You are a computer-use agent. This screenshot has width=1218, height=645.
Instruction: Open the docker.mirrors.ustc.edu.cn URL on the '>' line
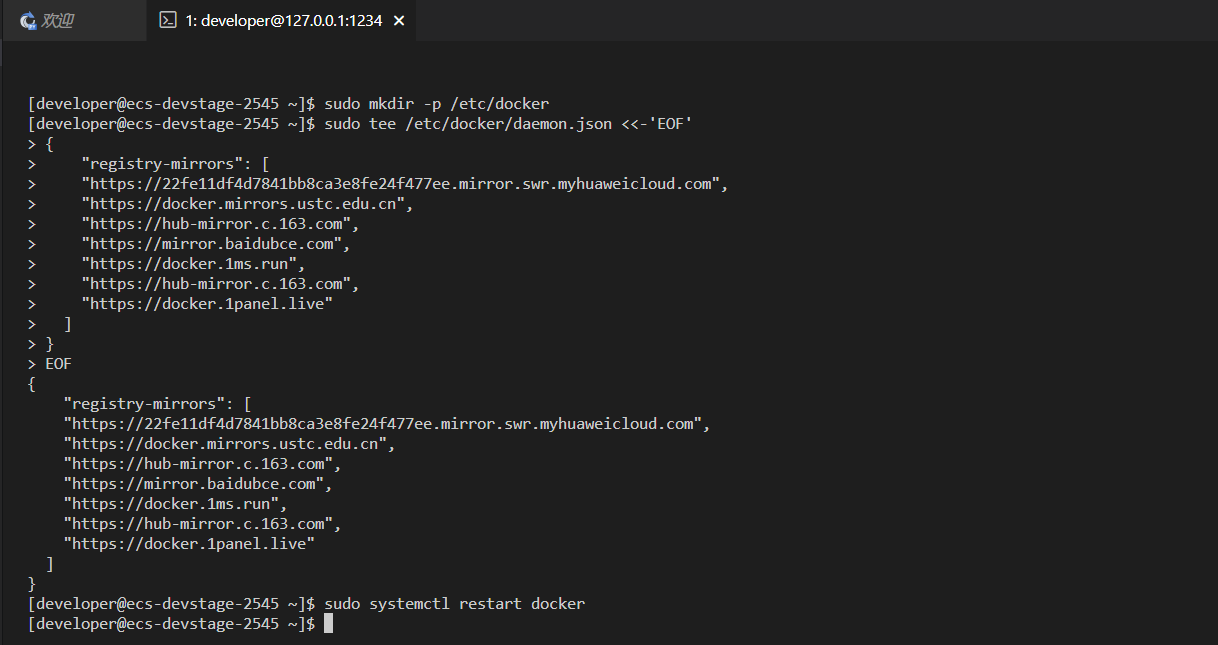(x=243, y=204)
